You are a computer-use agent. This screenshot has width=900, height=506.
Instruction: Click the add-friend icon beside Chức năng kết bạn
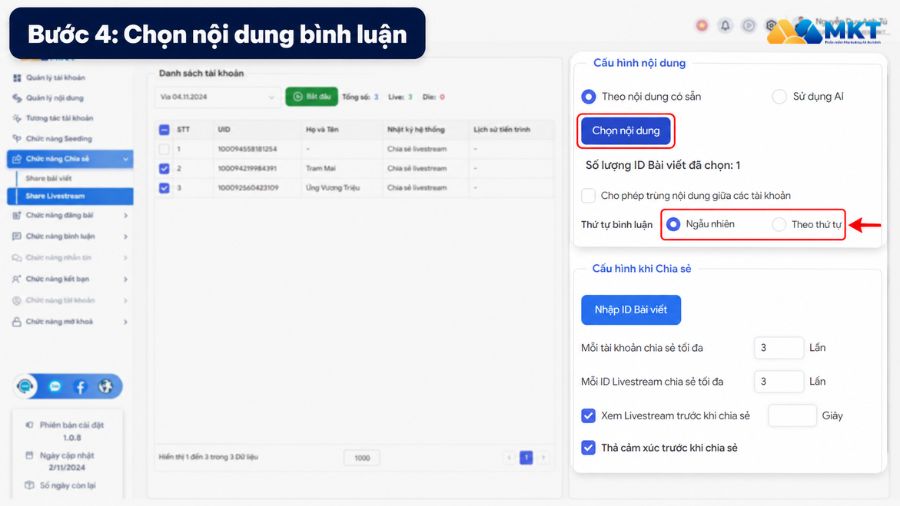point(17,279)
